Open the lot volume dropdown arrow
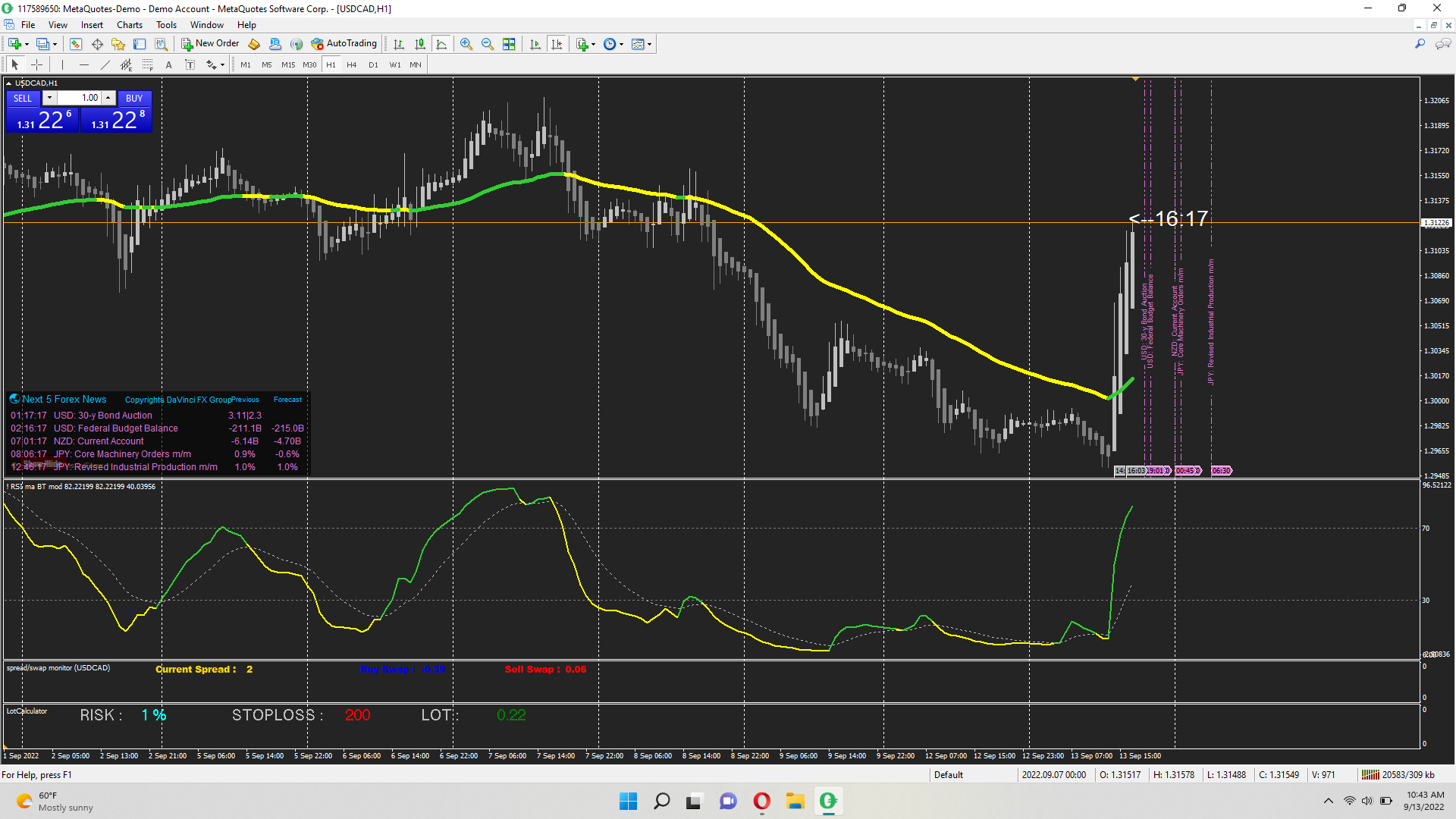 [x=49, y=98]
